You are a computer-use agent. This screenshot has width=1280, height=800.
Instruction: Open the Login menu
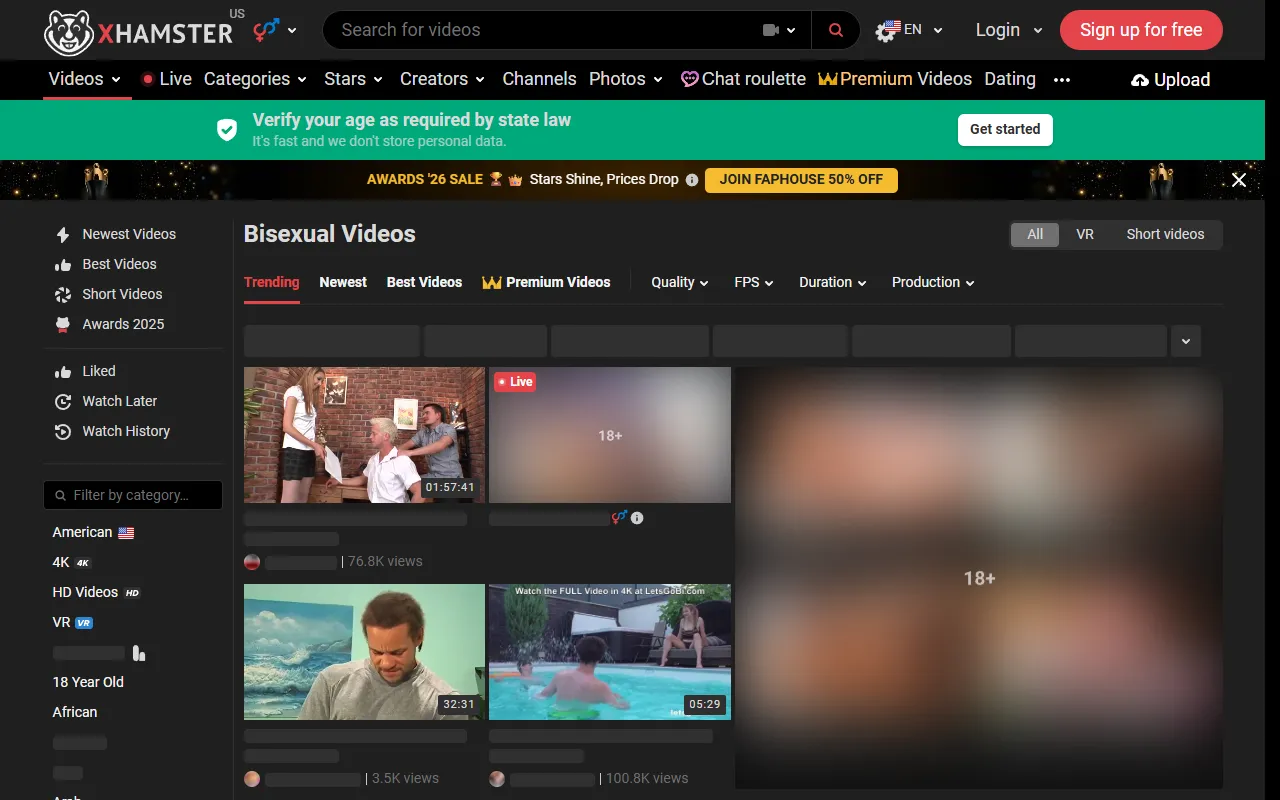pos(1009,30)
